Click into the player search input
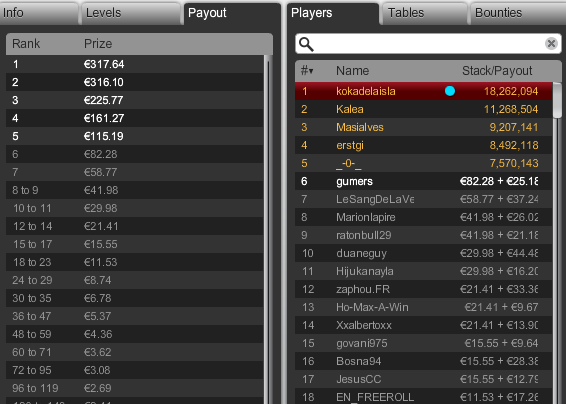This screenshot has height=404, width=566. 428,44
